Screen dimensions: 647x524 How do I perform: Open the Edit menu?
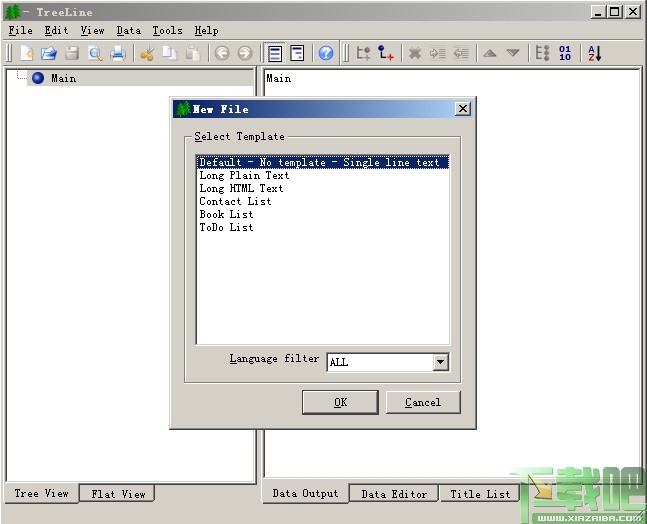coord(56,31)
